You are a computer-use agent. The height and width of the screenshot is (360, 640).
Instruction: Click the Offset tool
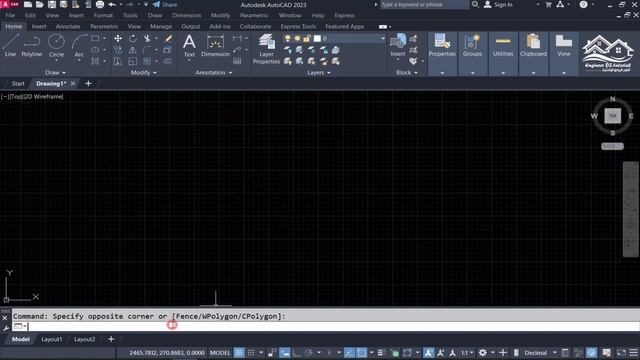[x=168, y=61]
